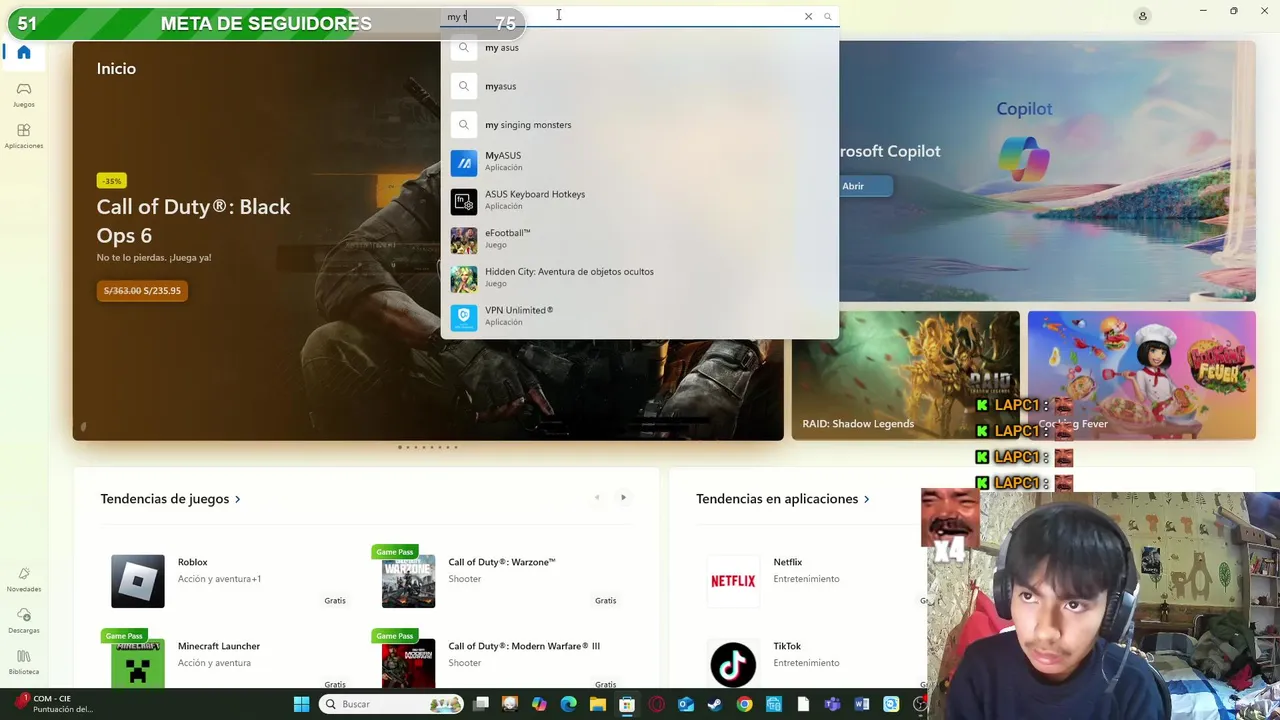Click the 'Inicio' page heading

point(116,69)
